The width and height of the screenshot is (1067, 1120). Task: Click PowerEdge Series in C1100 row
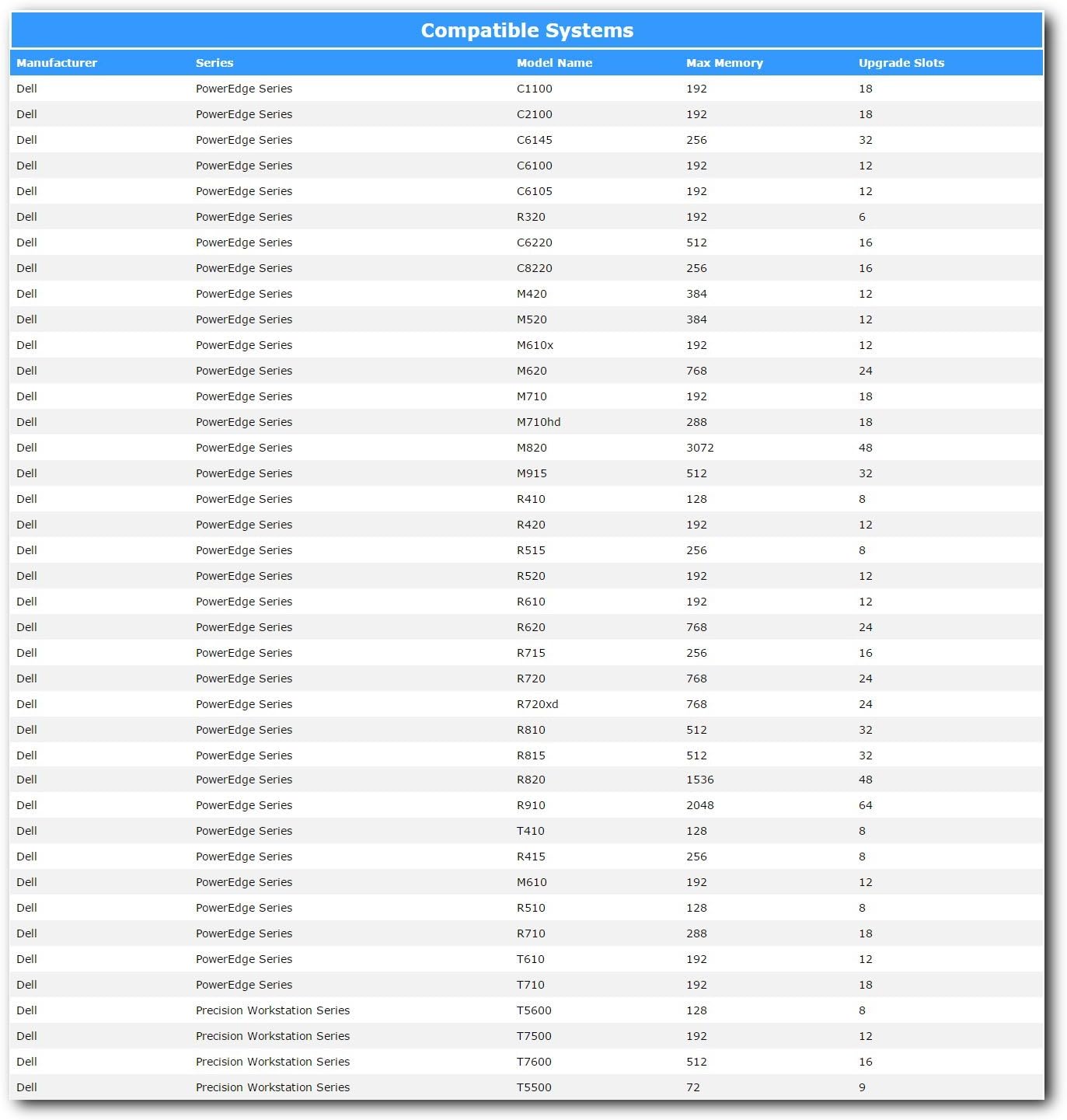(x=244, y=89)
